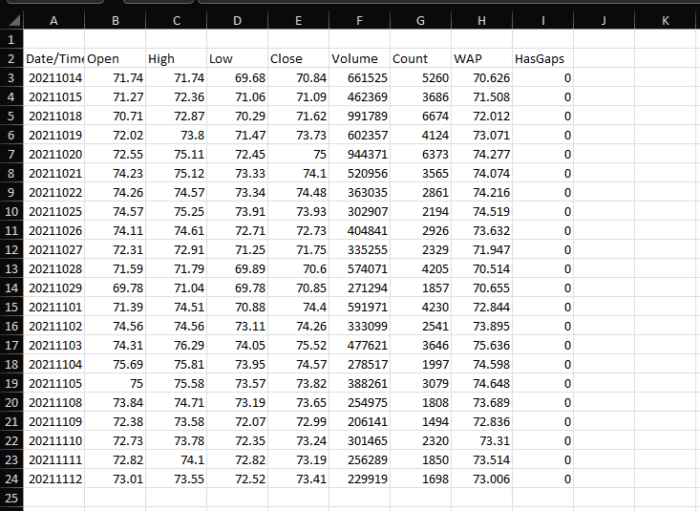Viewport: 700px width, 511px height.
Task: Select WAP value 74.519
Action: click(x=482, y=212)
